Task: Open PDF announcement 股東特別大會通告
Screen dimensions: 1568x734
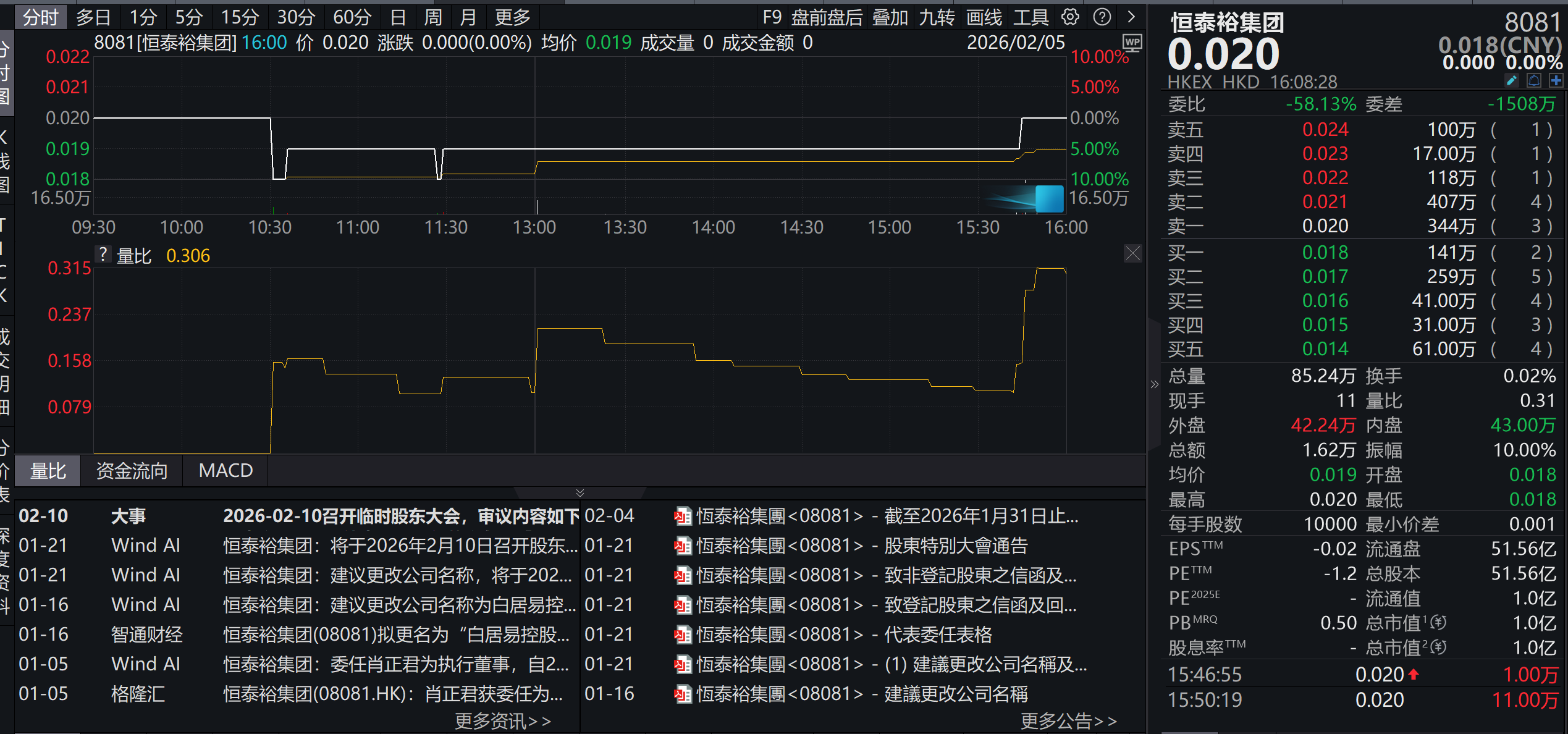Action: coord(955,546)
